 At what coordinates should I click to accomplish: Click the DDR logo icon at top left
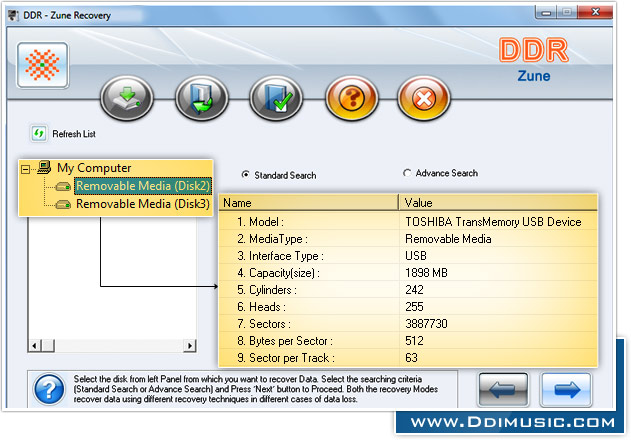coord(43,65)
